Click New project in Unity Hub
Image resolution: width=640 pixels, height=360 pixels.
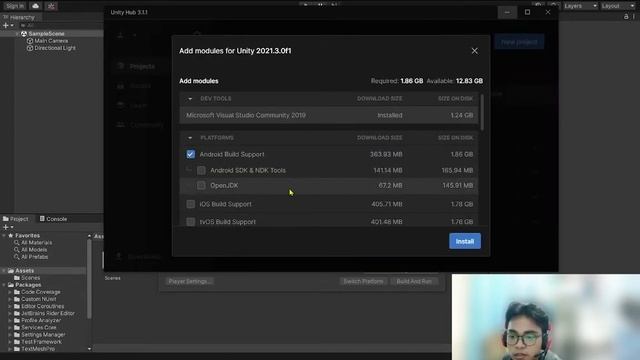click(519, 42)
